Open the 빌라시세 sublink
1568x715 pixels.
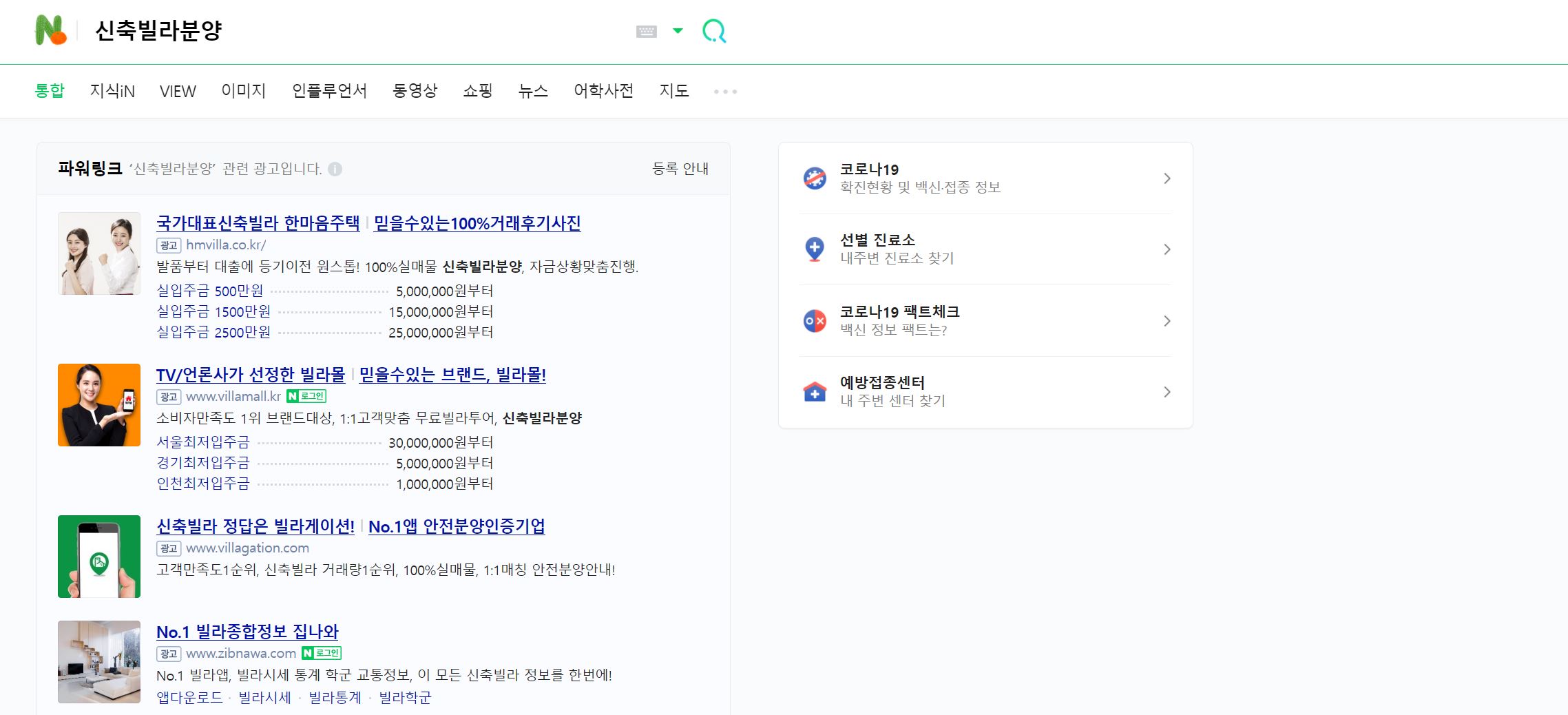click(x=265, y=697)
